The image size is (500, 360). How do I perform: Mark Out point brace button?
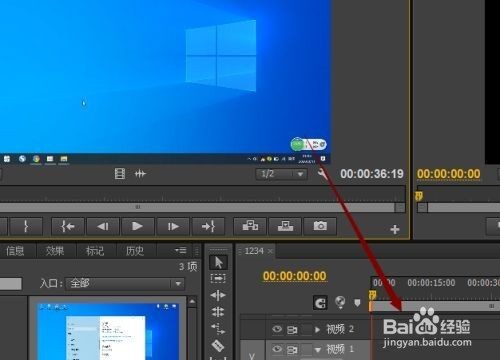tap(26, 227)
